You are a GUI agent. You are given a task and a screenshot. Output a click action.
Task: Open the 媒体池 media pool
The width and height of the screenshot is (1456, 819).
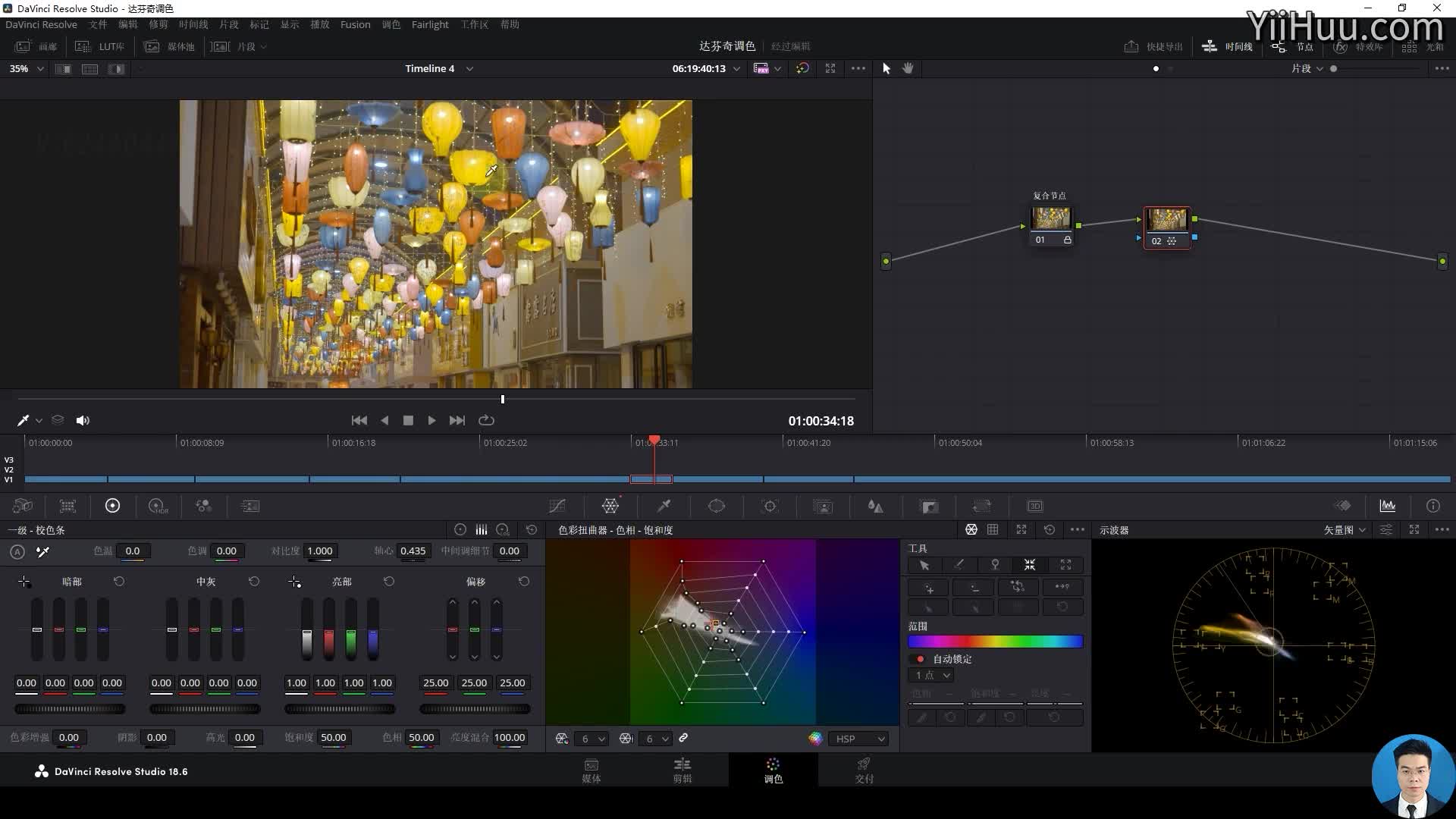click(x=170, y=46)
